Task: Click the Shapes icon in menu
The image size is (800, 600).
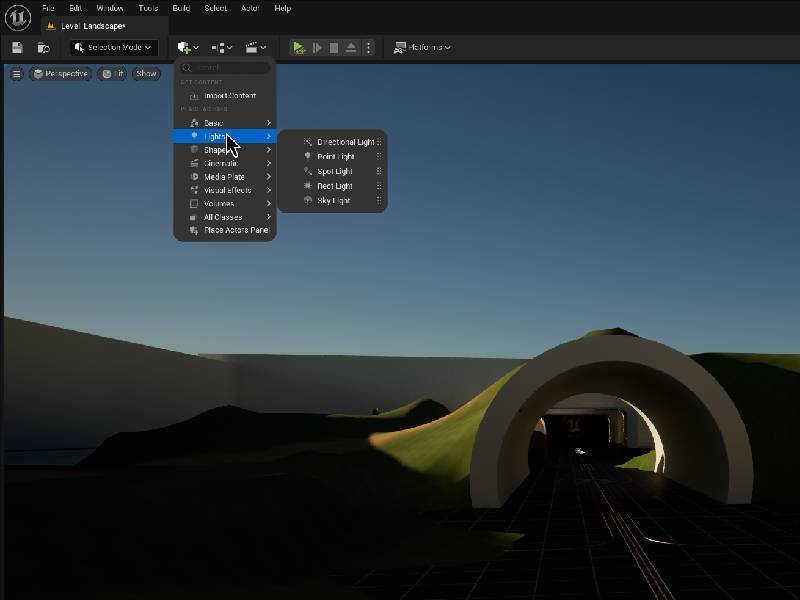Action: (x=194, y=150)
